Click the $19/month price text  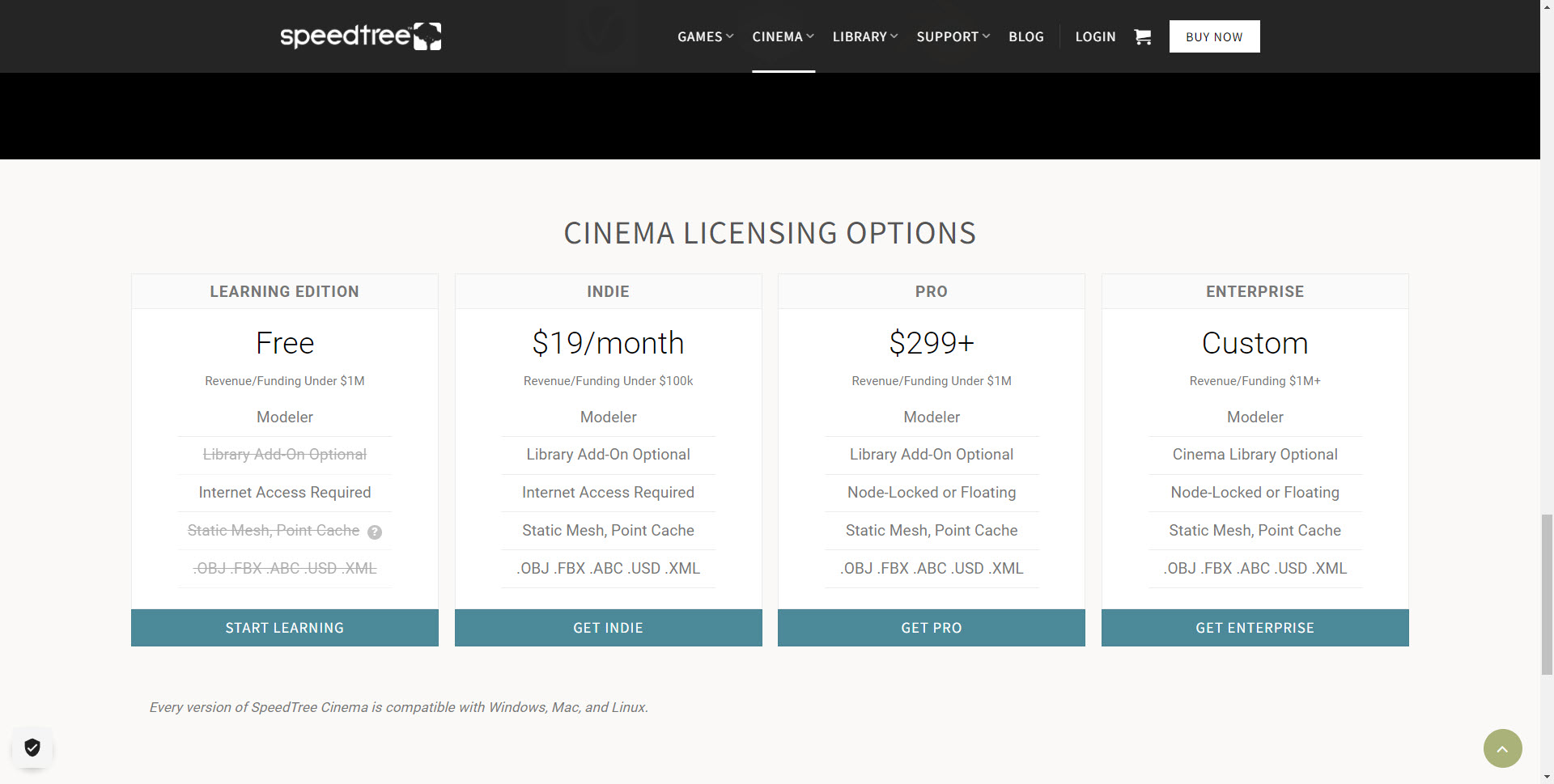609,343
